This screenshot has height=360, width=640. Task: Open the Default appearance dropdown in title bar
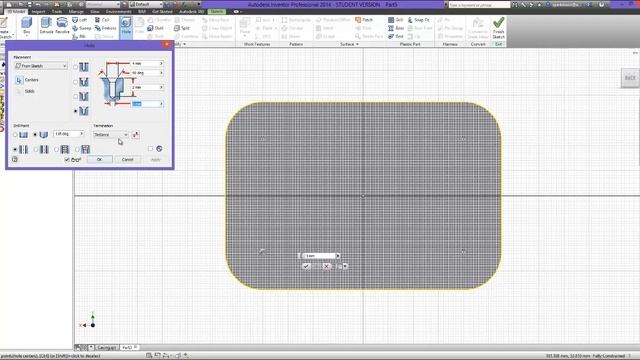pyautogui.click(x=145, y=4)
